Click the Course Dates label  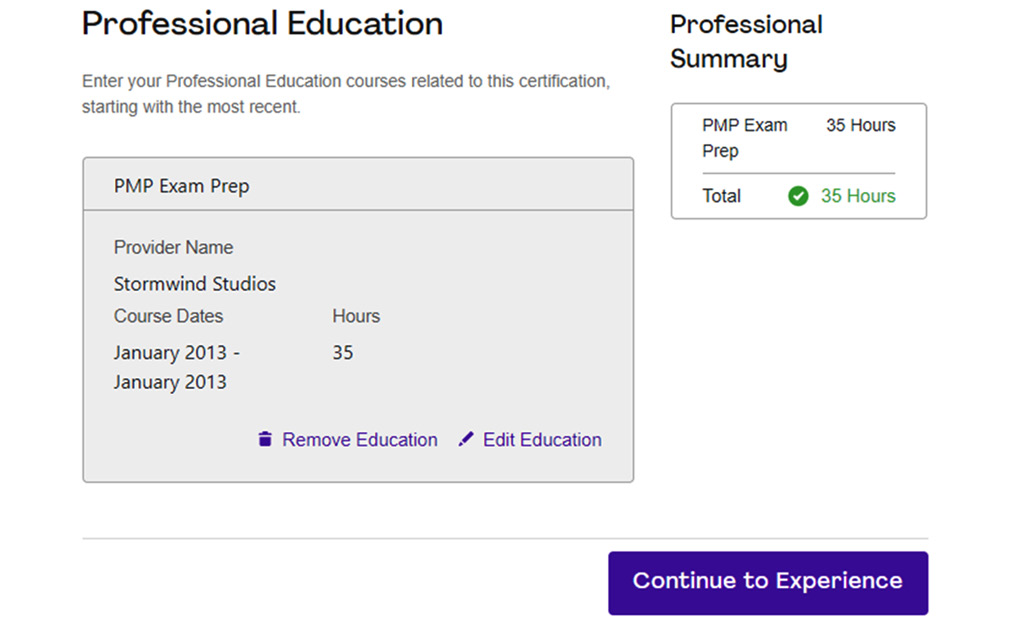point(168,316)
